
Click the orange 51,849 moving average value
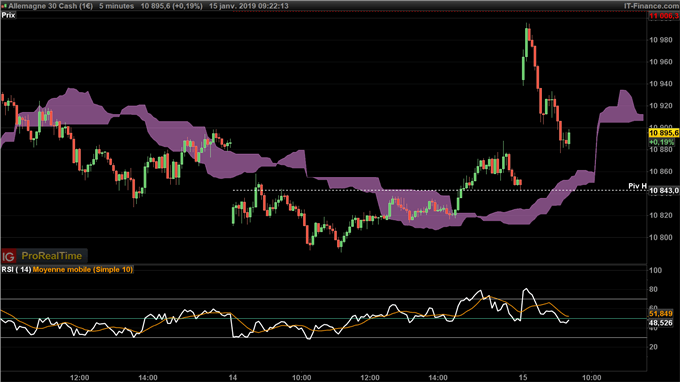661,313
